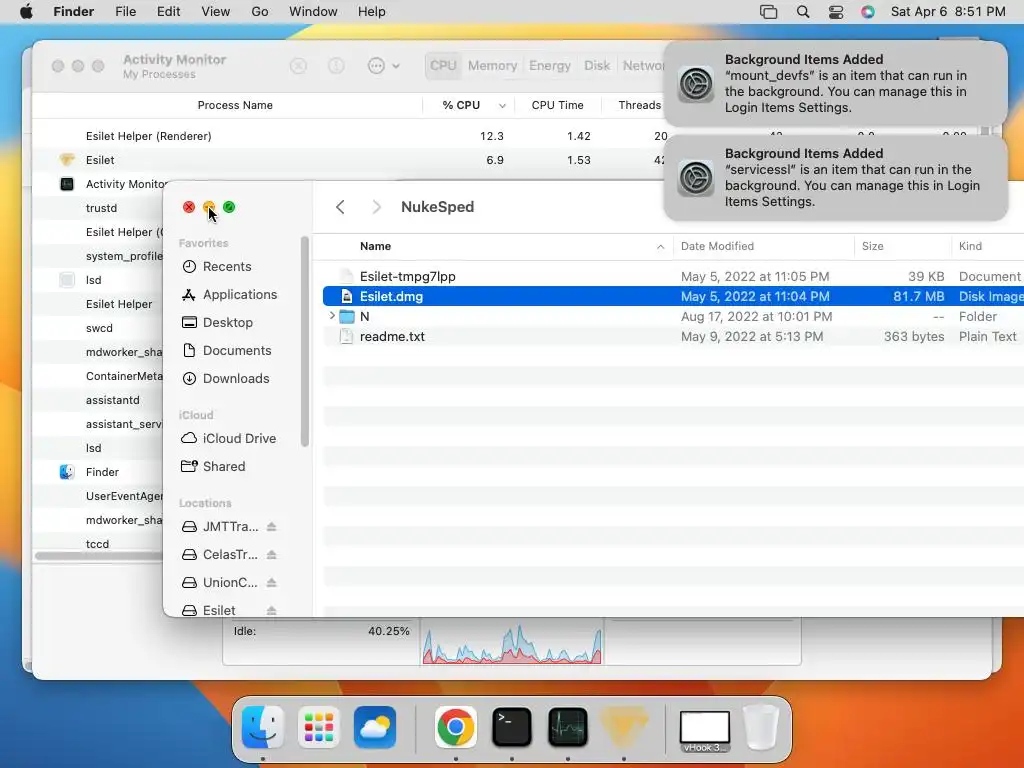Image resolution: width=1024 pixels, height=768 pixels.
Task: Sort by CPU Time column
Action: pos(557,105)
